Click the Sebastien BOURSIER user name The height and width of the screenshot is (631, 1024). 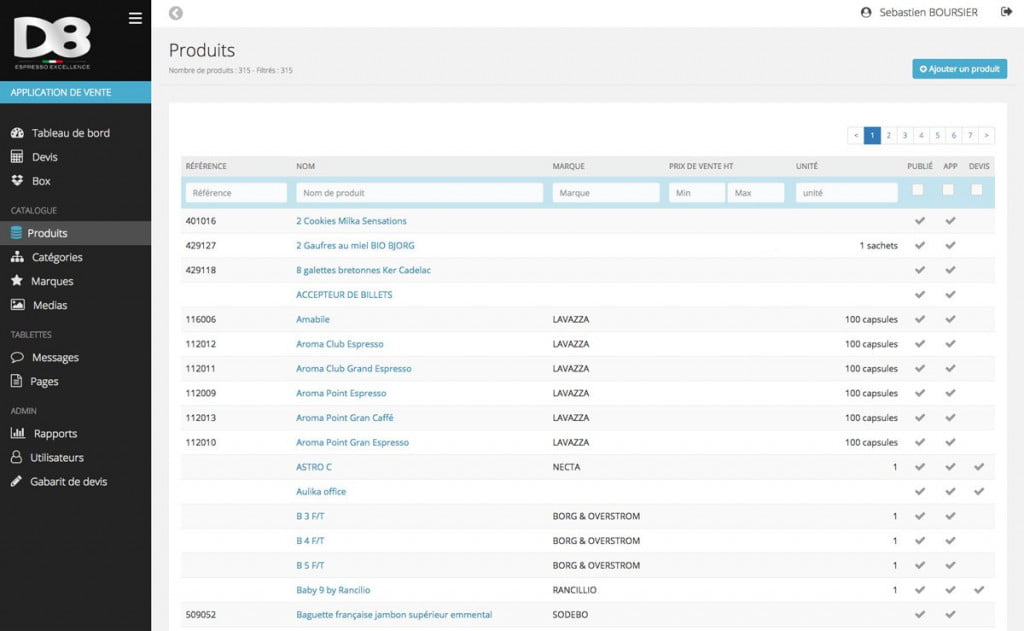[928, 12]
